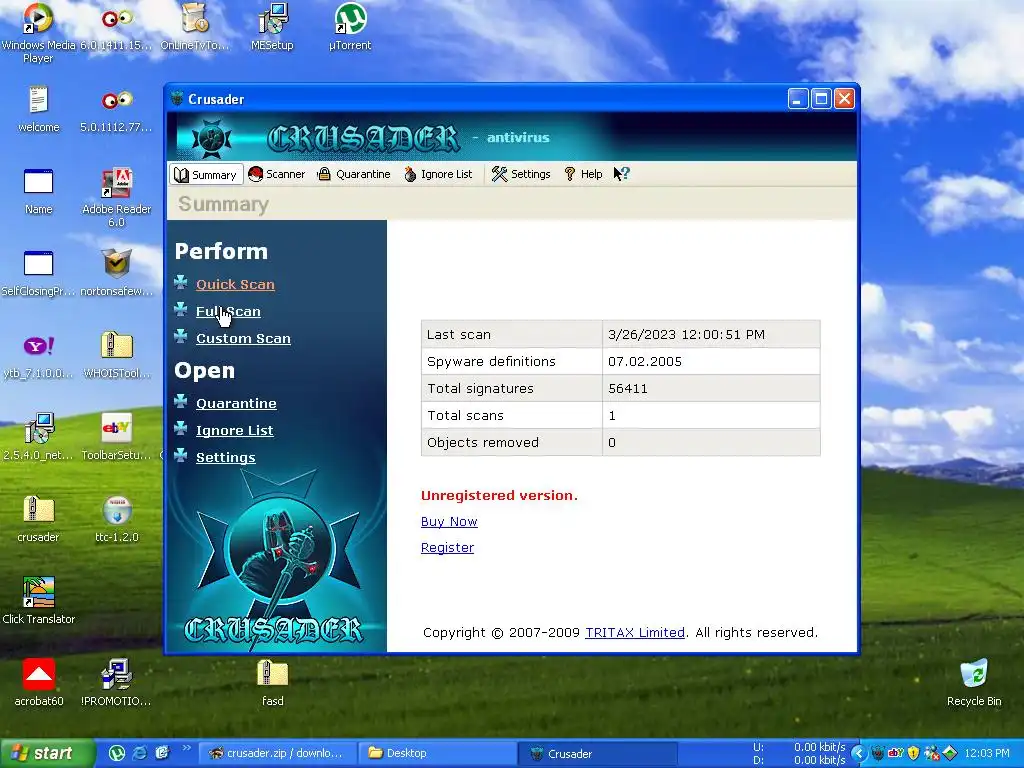Expand hidden system tray icons arrow
The height and width of the screenshot is (768, 1024).
pyautogui.click(x=859, y=753)
